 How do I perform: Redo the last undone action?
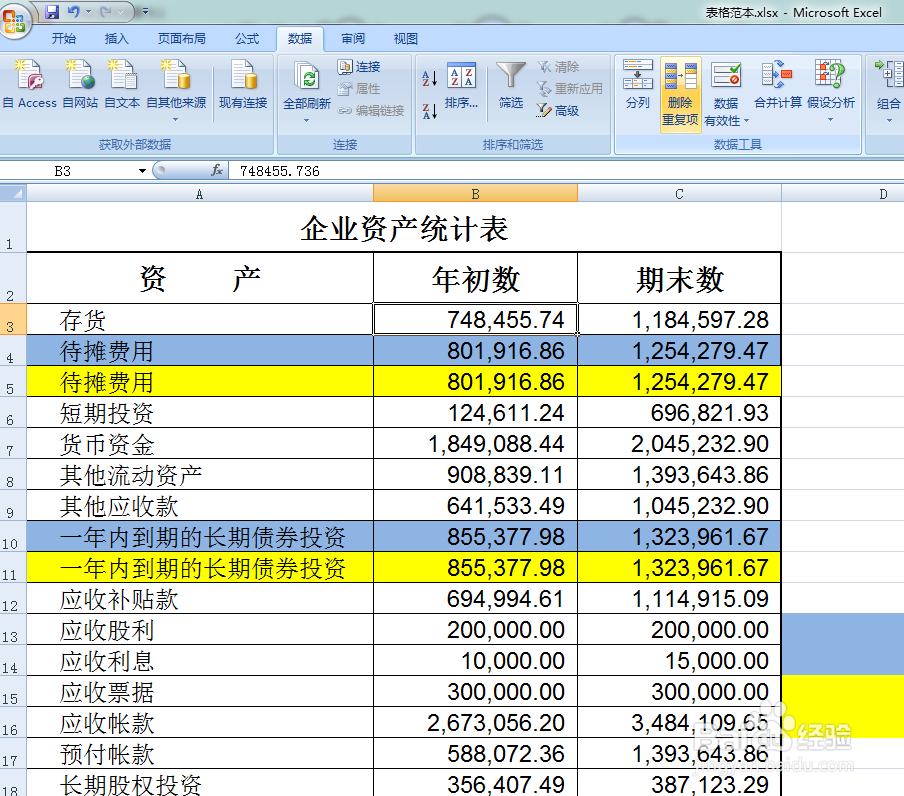[x=106, y=12]
